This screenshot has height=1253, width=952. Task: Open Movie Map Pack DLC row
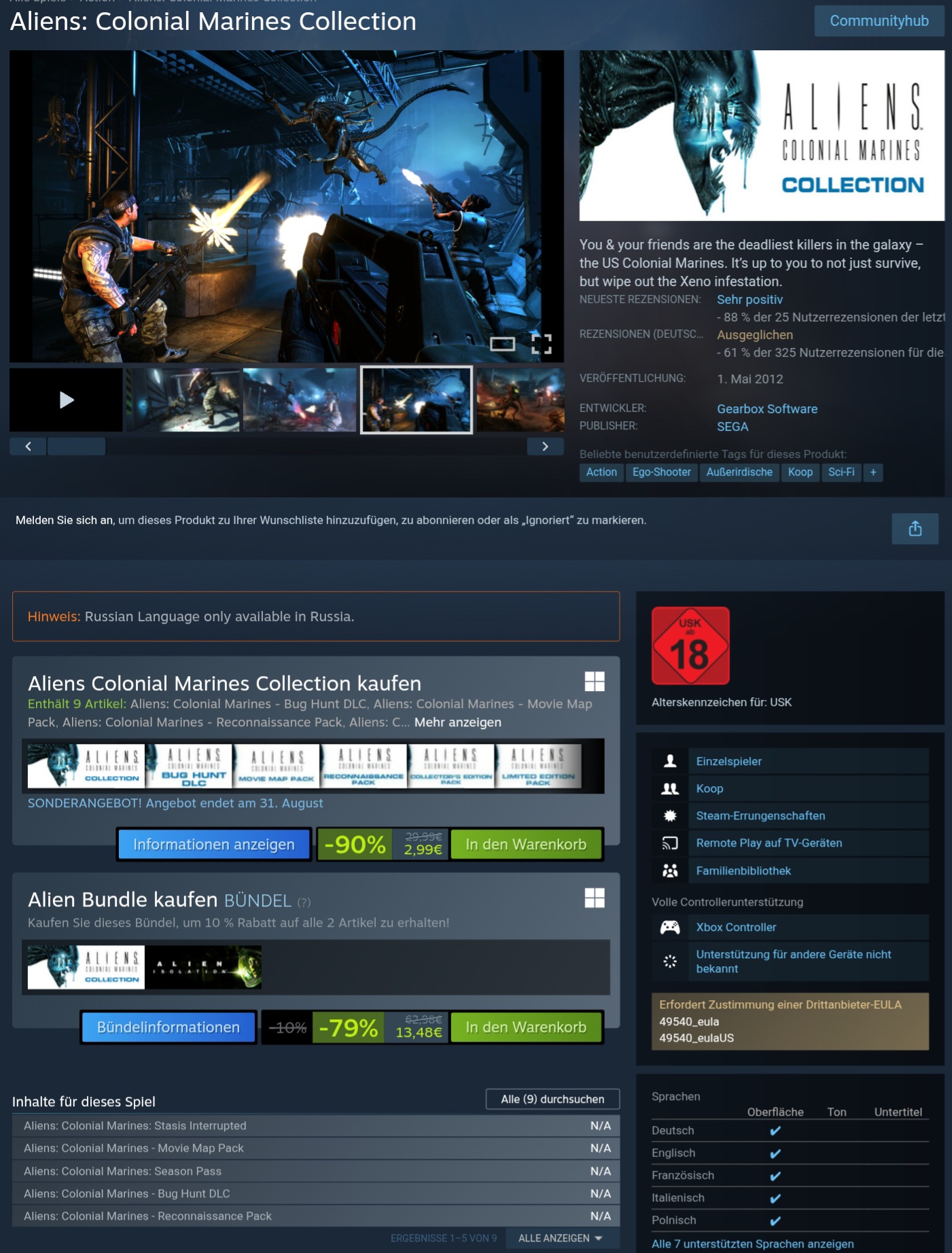tap(316, 1148)
